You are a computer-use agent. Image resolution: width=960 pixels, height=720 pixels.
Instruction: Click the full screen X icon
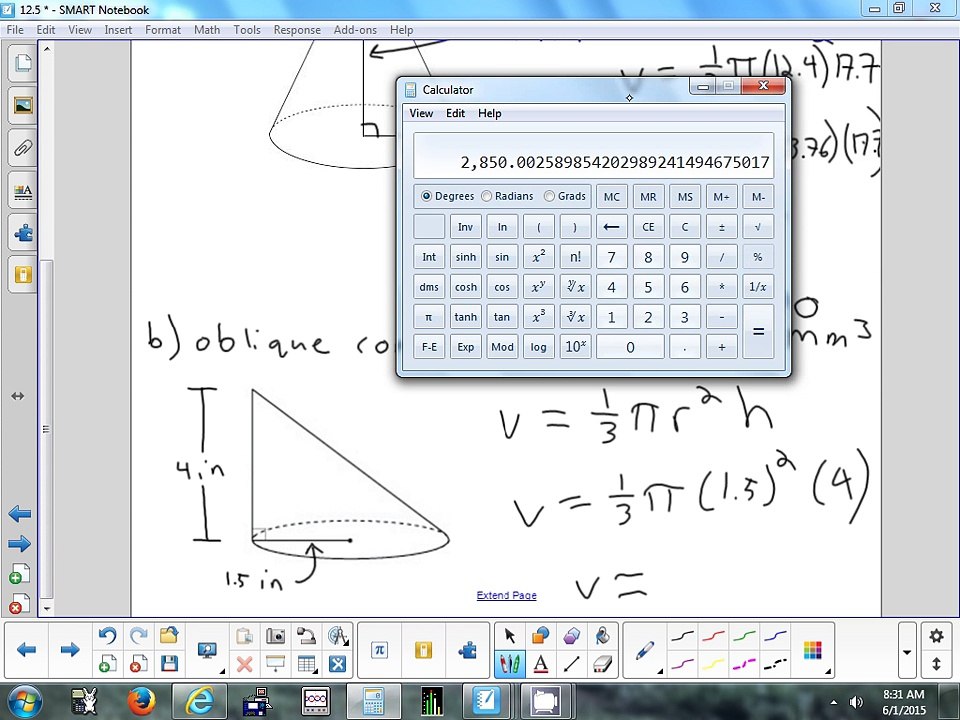pyautogui.click(x=337, y=664)
